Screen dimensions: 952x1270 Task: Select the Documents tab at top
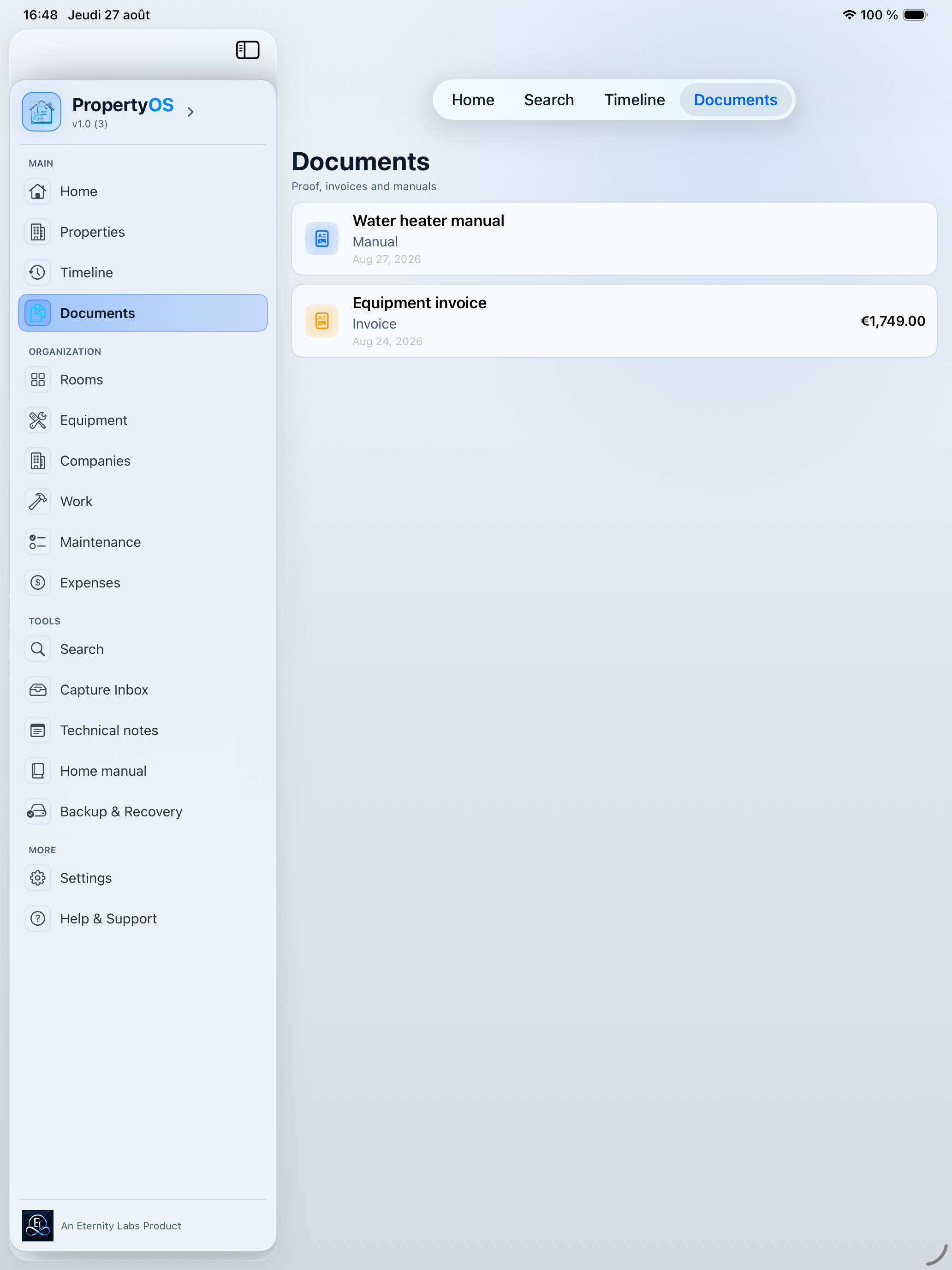[x=735, y=100]
